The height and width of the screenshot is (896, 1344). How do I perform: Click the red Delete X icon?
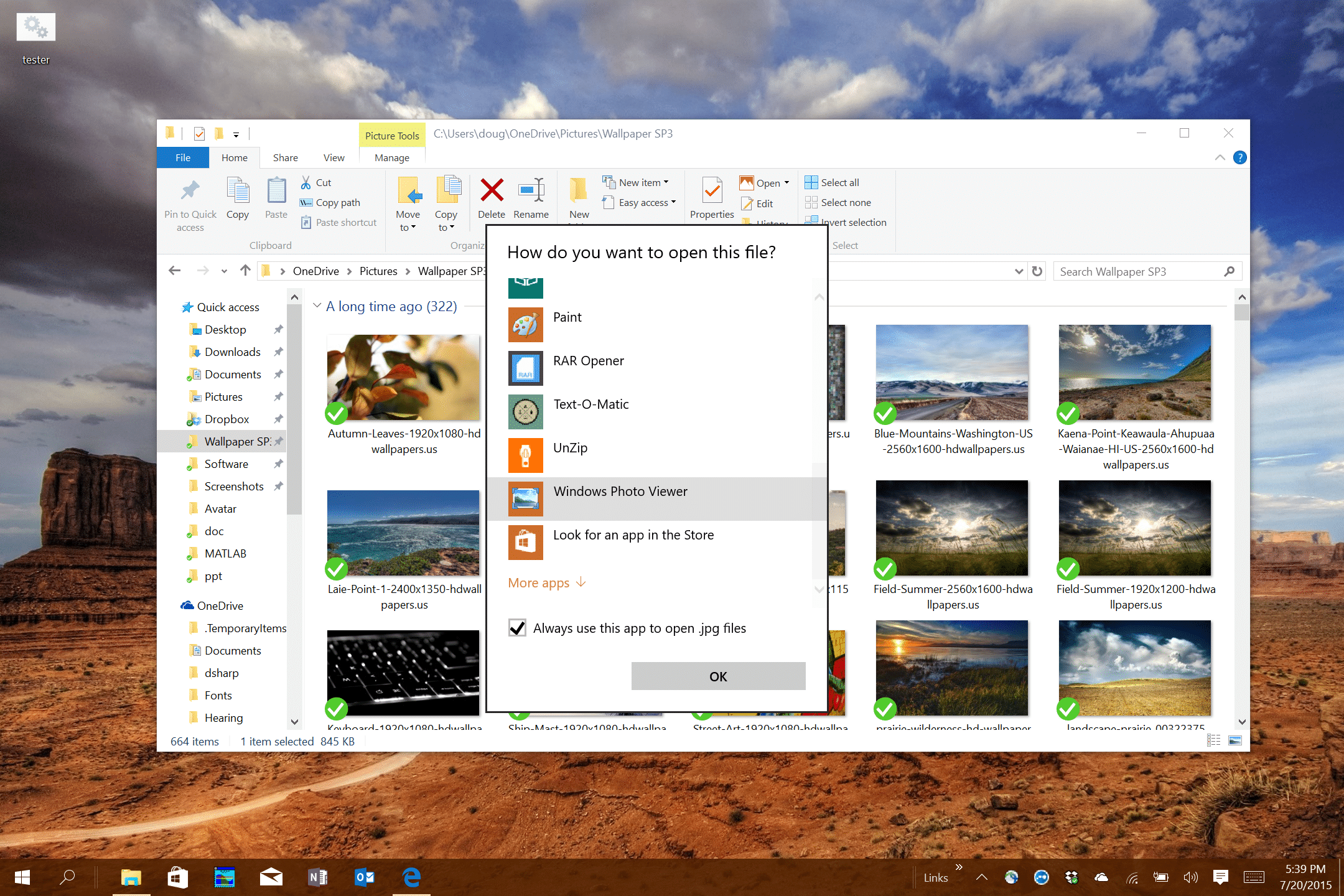pos(492,190)
